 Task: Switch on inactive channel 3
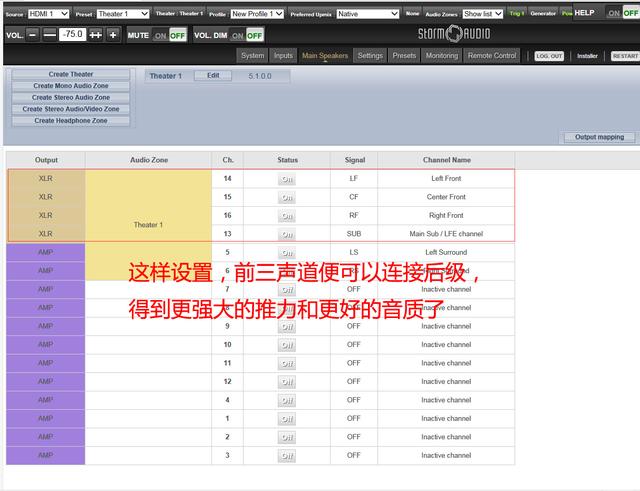pyautogui.click(x=287, y=455)
